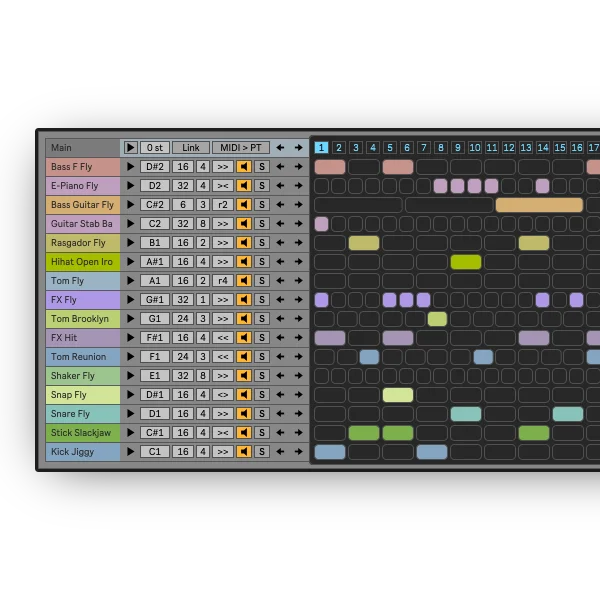Open direction menu 'r4' for Tom Fly
The width and height of the screenshot is (600, 600).
tap(223, 280)
